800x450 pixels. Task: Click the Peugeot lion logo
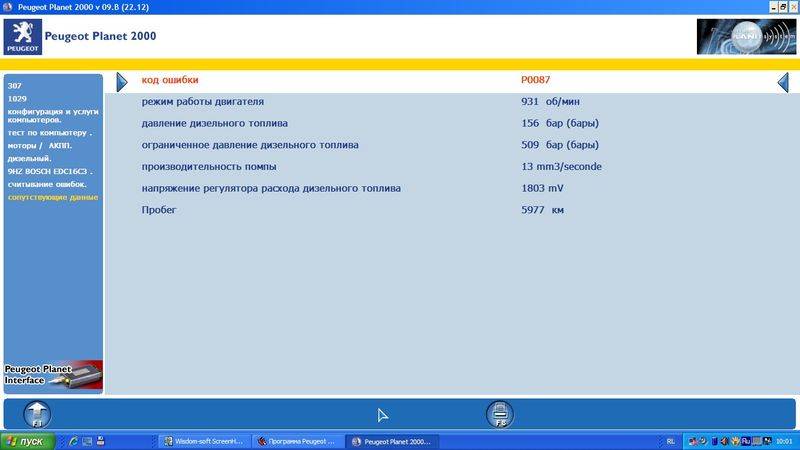click(x=21, y=37)
